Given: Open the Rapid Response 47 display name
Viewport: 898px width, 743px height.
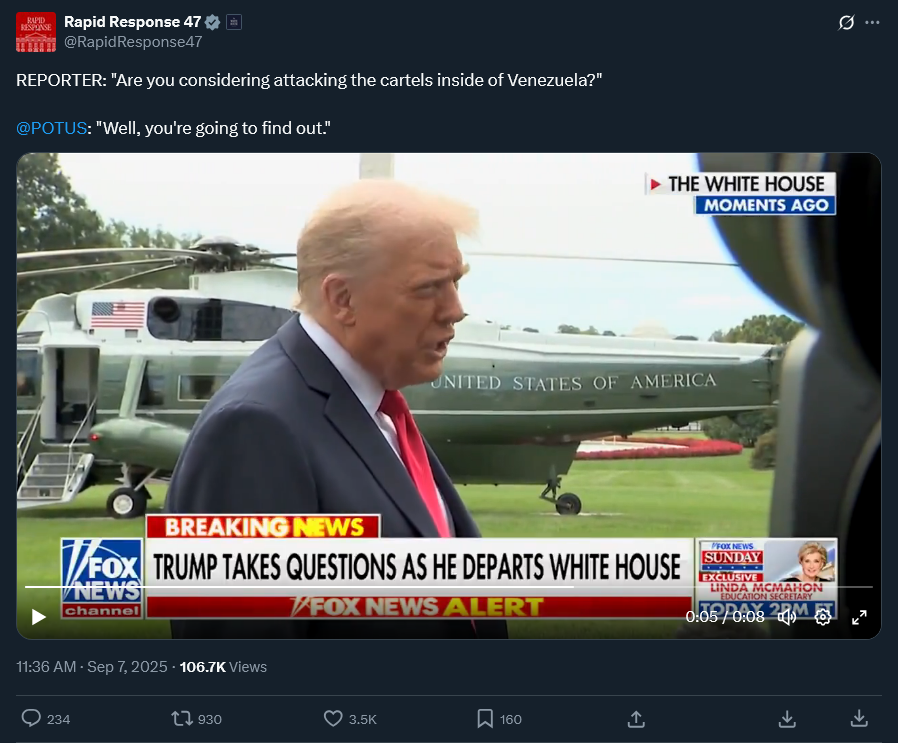Looking at the screenshot, I should tap(132, 22).
